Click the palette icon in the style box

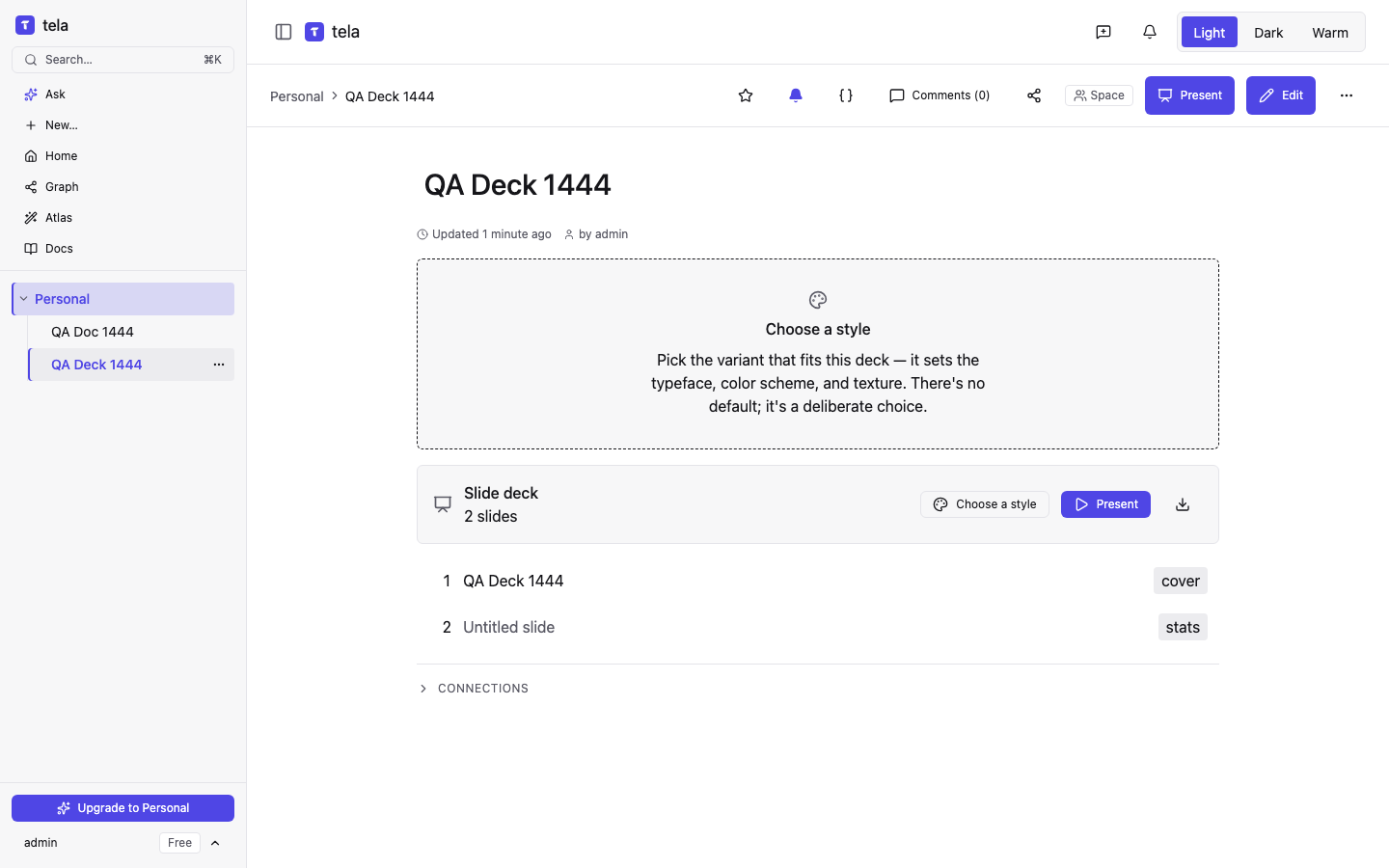(x=818, y=300)
